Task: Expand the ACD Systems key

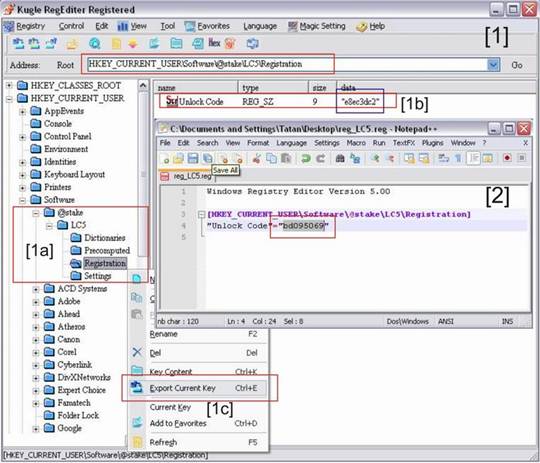Action: 36,289
